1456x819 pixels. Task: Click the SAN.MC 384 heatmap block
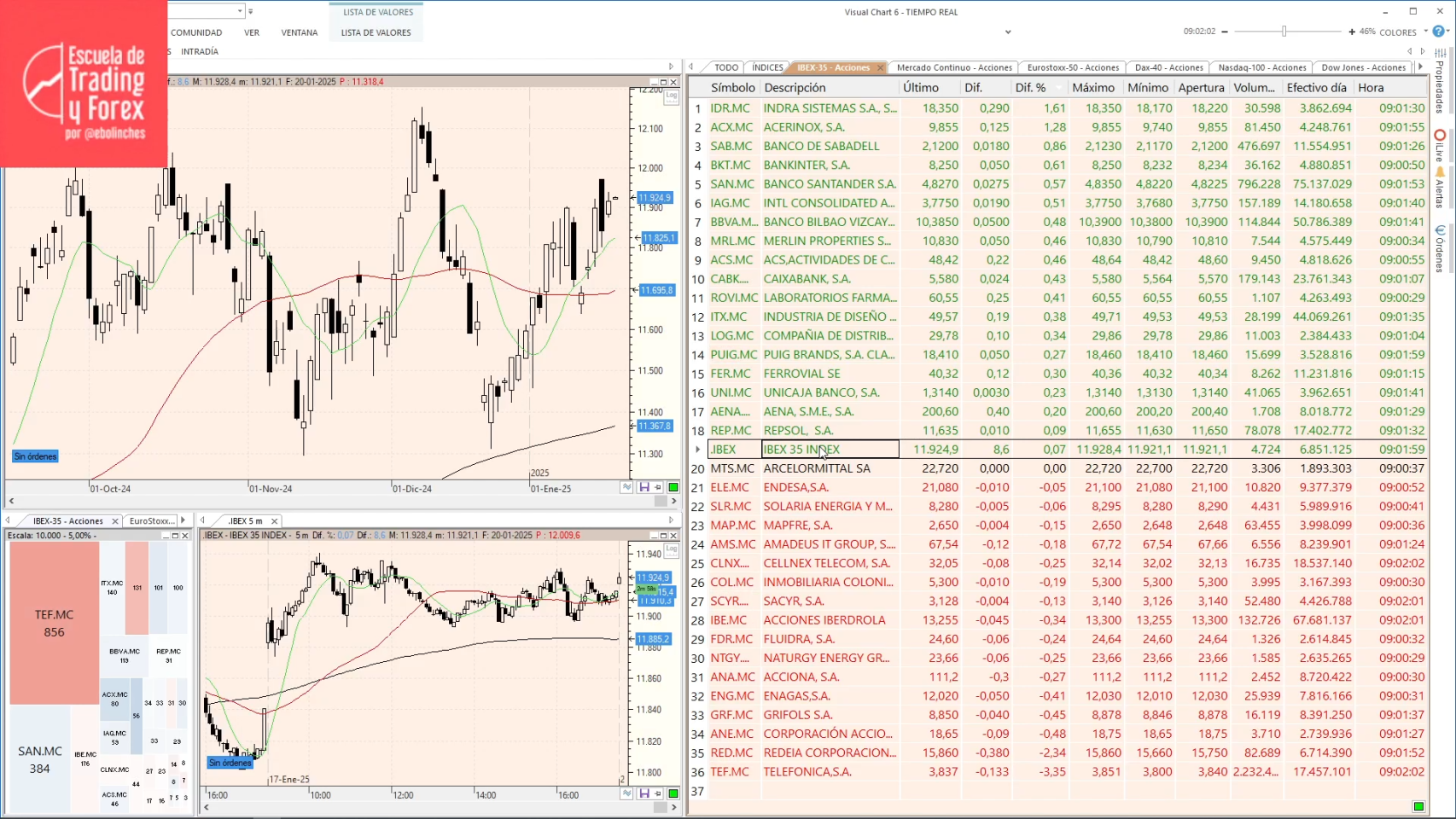(40, 759)
